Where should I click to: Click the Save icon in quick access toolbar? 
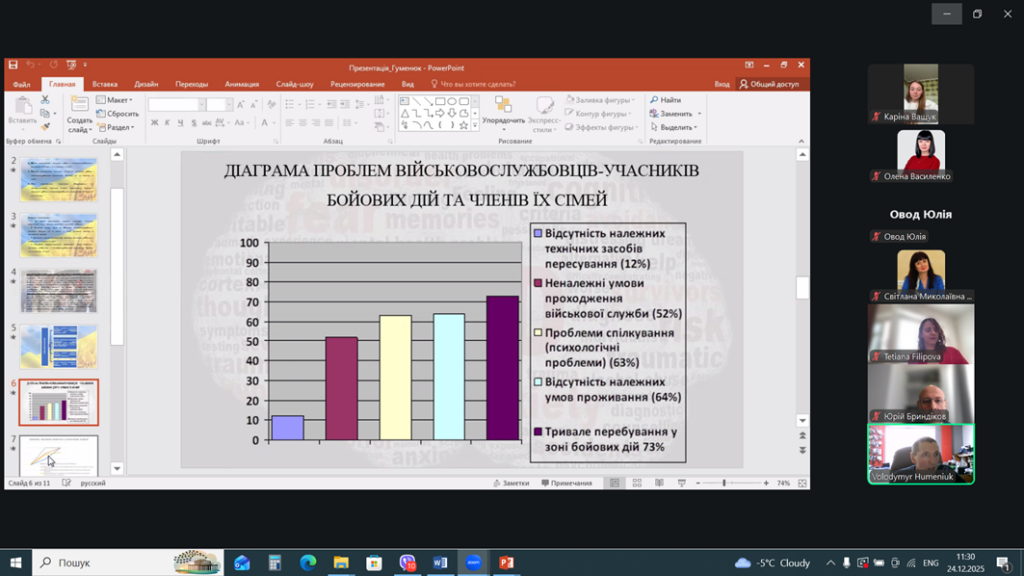click(x=13, y=65)
